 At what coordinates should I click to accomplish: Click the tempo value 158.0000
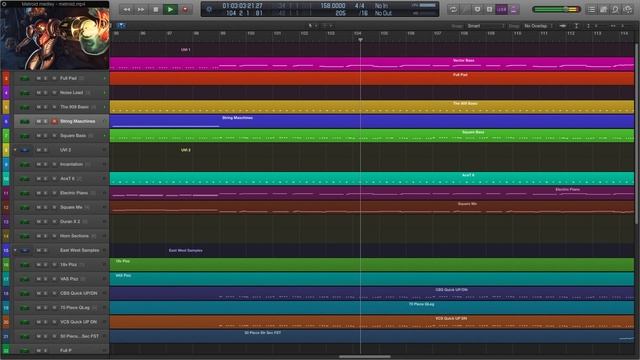[333, 6]
